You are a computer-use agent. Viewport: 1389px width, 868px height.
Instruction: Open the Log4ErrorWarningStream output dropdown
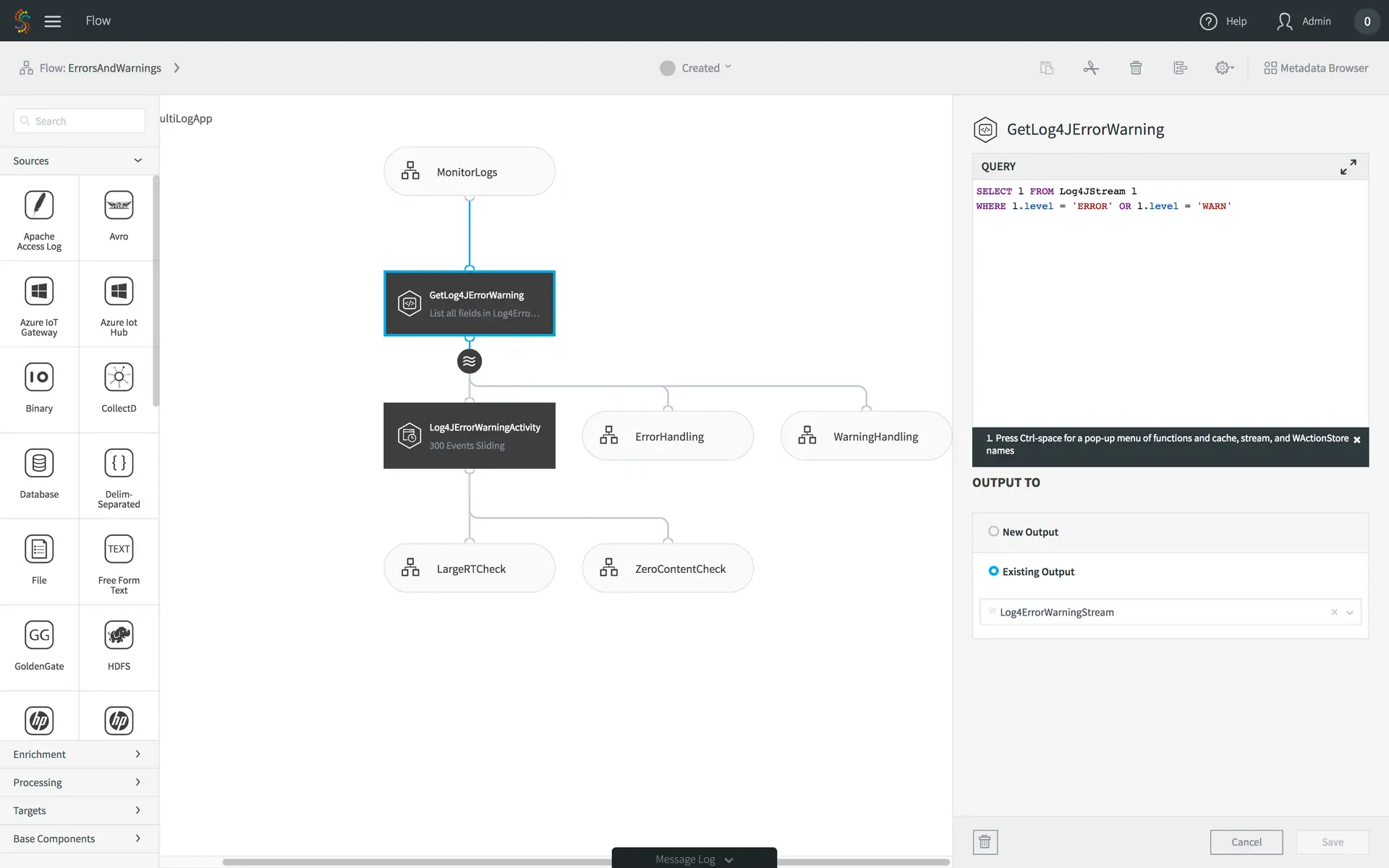click(x=1349, y=613)
